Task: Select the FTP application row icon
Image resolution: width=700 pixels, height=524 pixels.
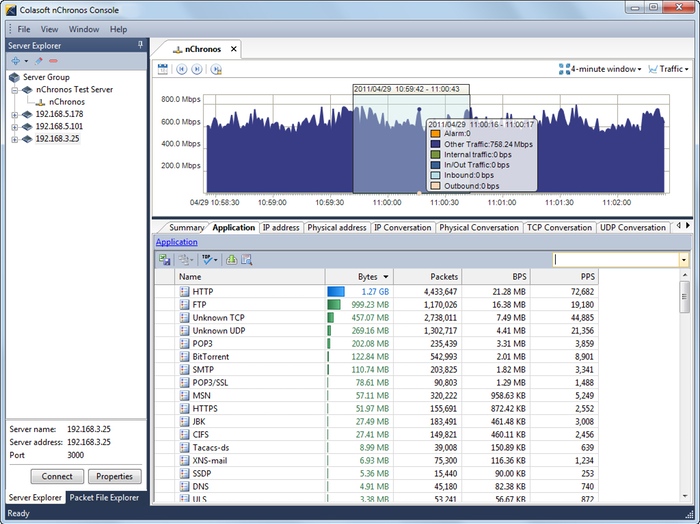Action: point(184,304)
